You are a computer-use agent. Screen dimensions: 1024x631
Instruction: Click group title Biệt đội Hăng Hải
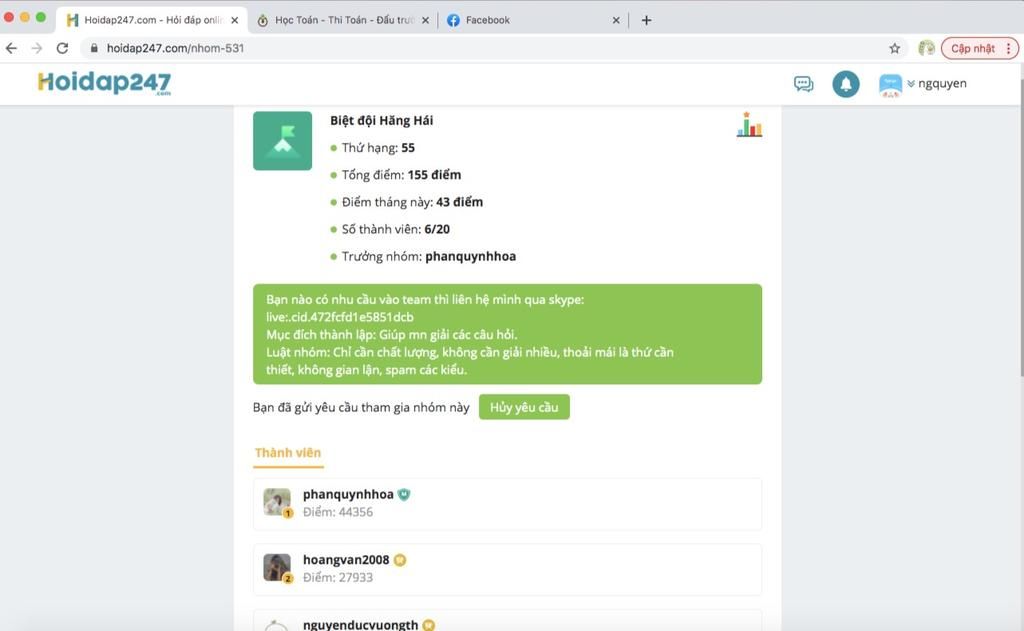(381, 120)
